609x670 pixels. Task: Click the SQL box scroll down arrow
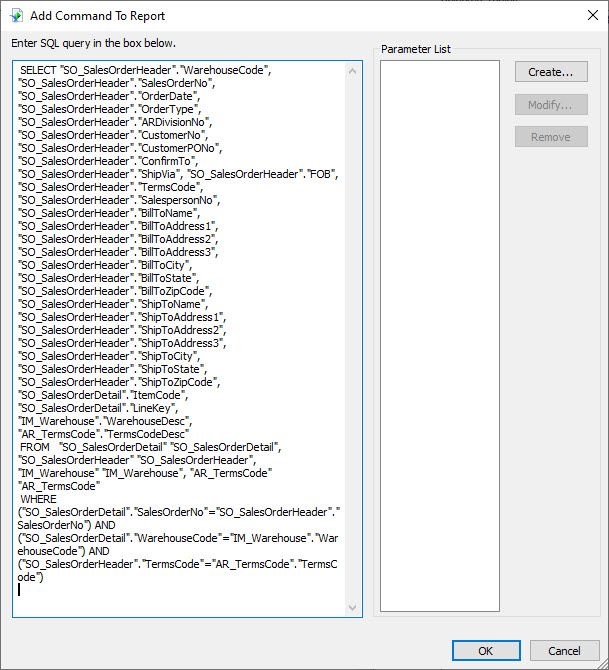tap(353, 607)
